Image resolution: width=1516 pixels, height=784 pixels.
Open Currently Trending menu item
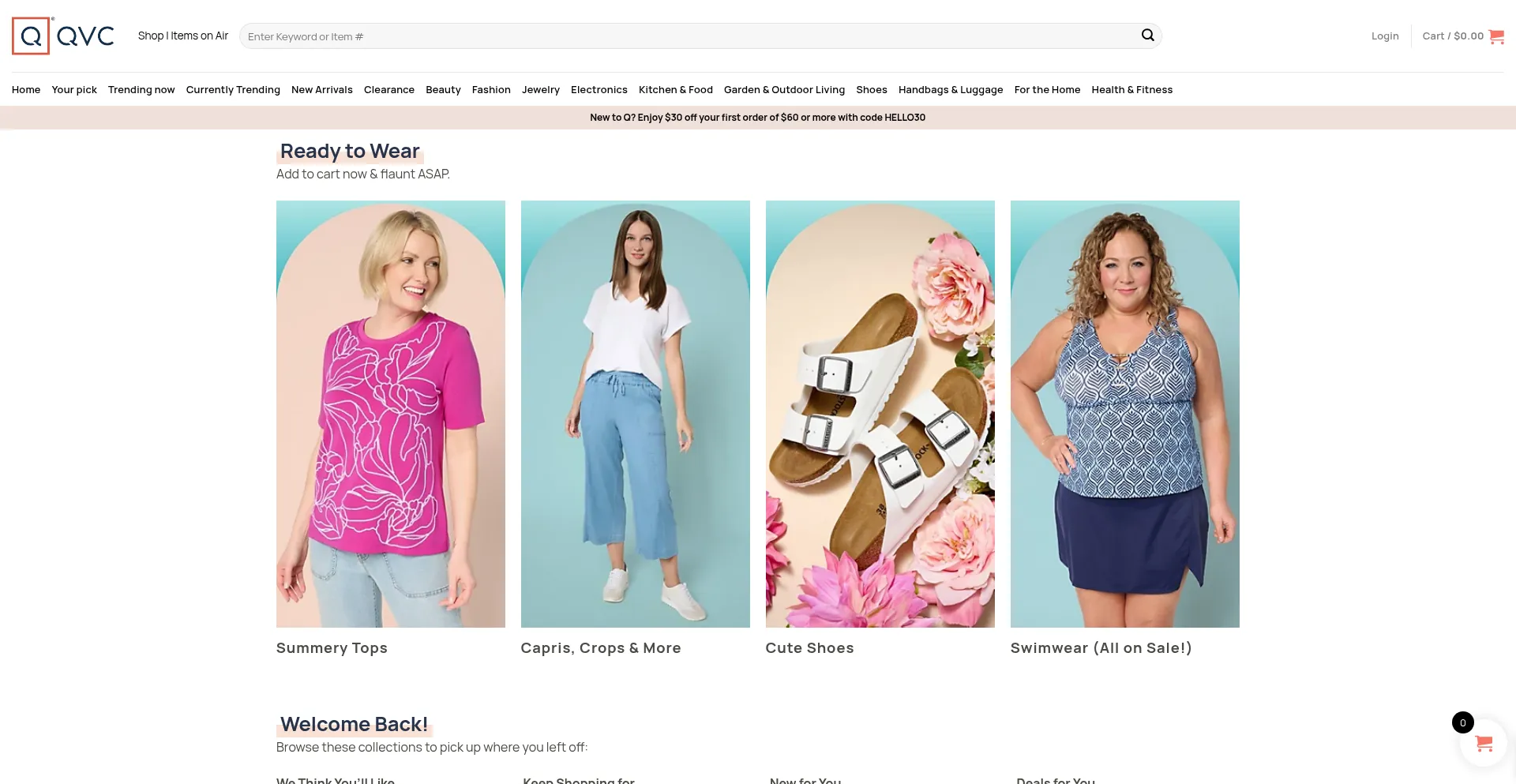pyautogui.click(x=233, y=90)
